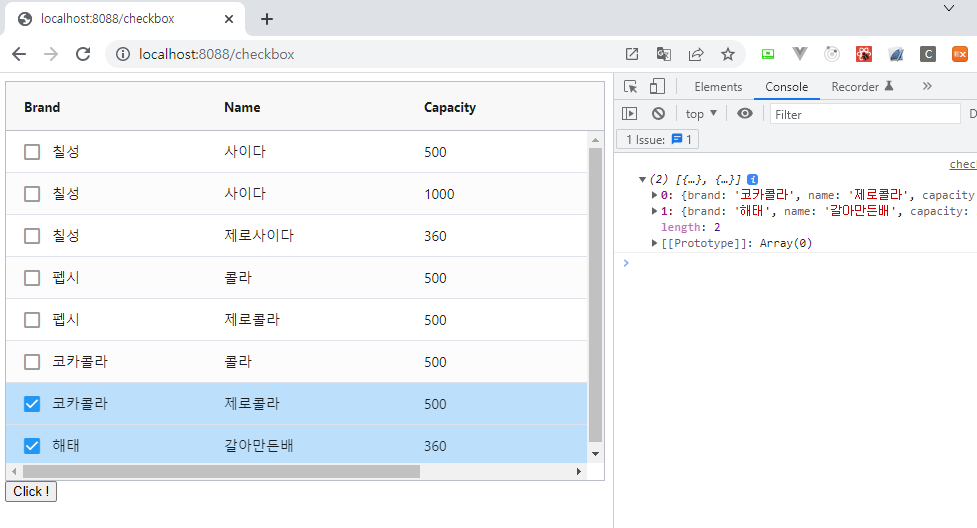Create a live expression with eye icon
The height and width of the screenshot is (528, 977).
click(745, 113)
